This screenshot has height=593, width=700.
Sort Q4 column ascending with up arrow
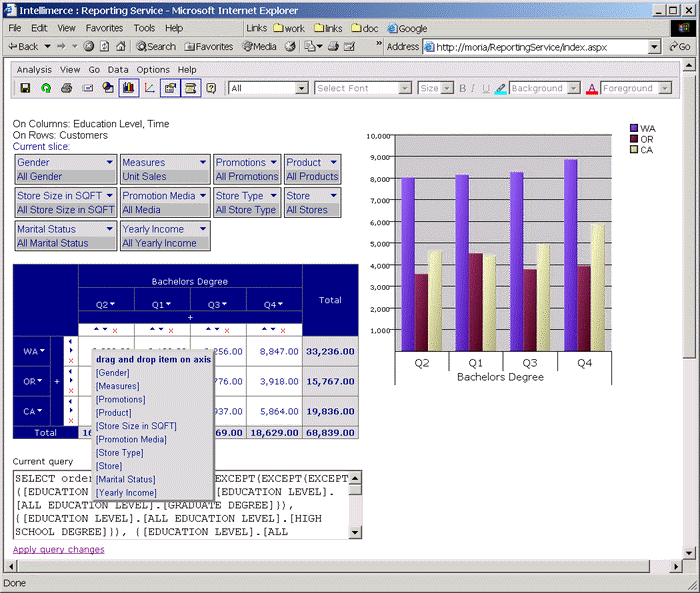click(x=264, y=329)
